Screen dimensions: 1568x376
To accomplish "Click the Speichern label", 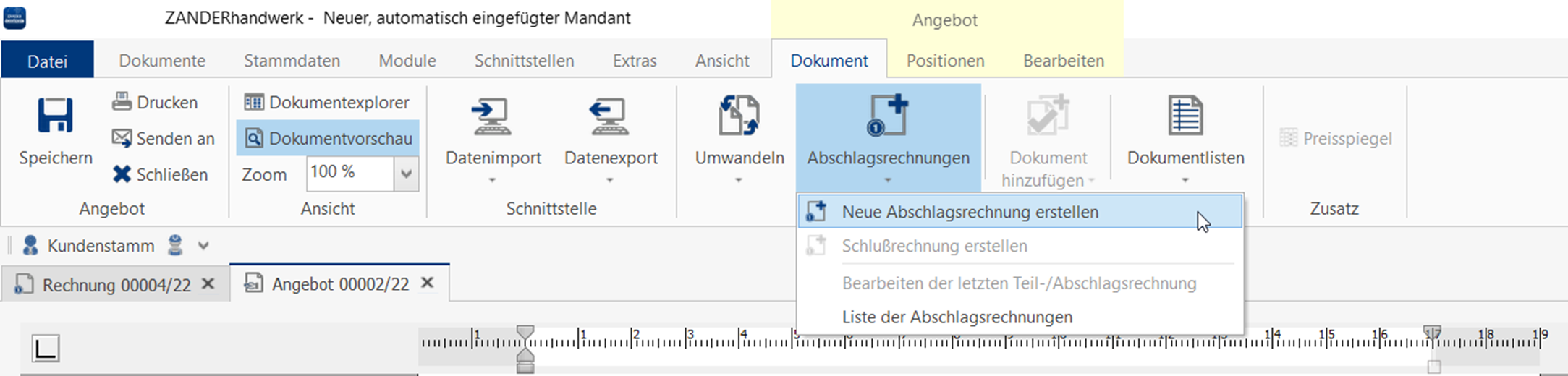I will [x=56, y=158].
